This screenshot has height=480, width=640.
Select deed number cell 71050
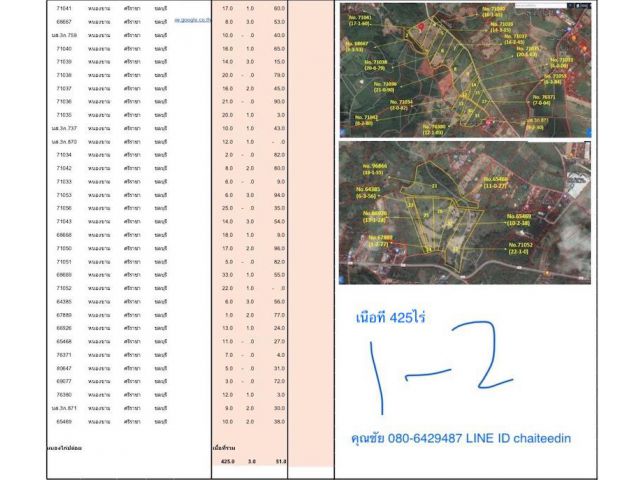pyautogui.click(x=64, y=248)
